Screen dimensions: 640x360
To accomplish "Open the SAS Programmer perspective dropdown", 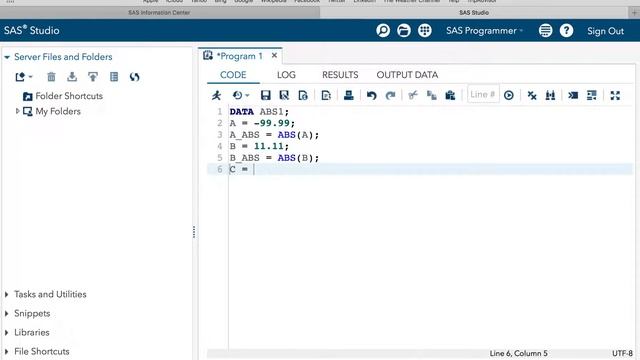I will click(484, 31).
